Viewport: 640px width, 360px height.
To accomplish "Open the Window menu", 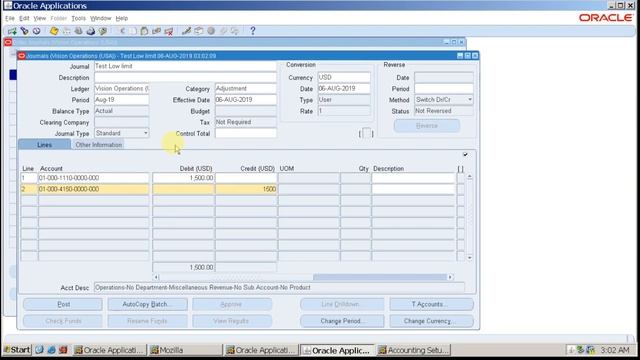I will 100,18.
